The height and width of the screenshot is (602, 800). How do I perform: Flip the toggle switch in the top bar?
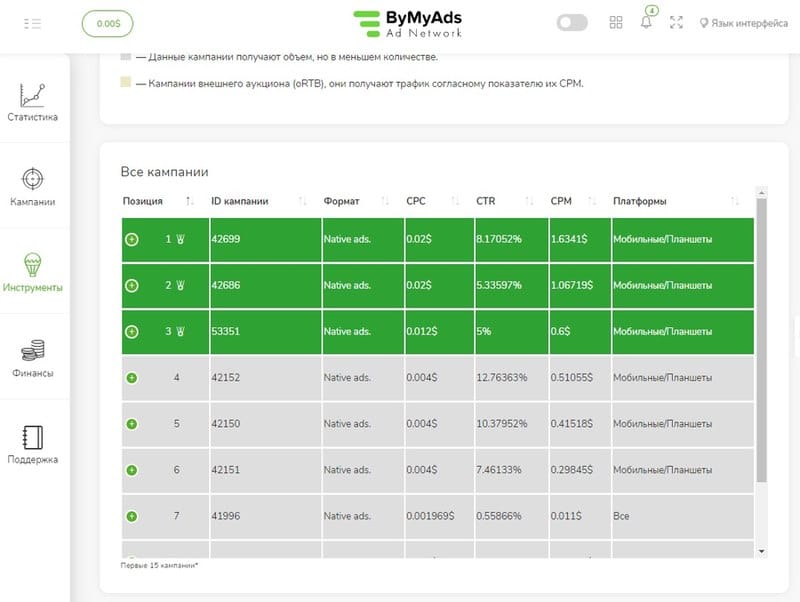point(571,21)
